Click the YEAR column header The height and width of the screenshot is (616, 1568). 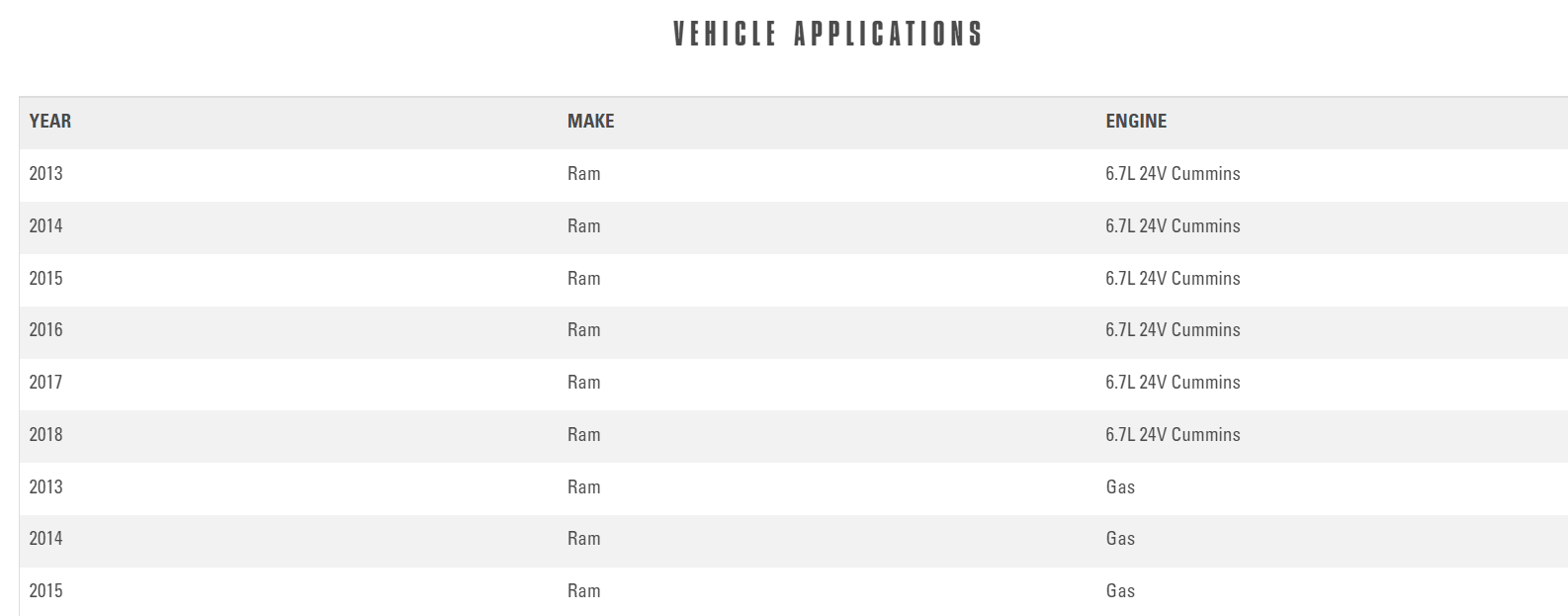50,122
